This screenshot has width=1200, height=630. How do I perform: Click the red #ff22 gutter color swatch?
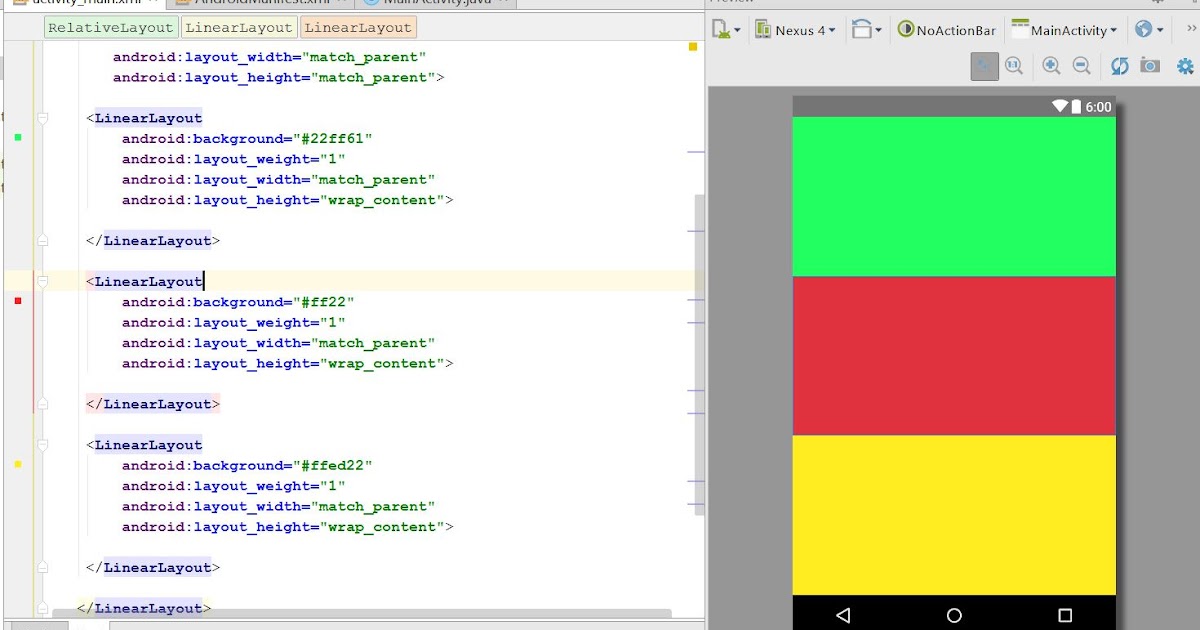tap(18, 300)
